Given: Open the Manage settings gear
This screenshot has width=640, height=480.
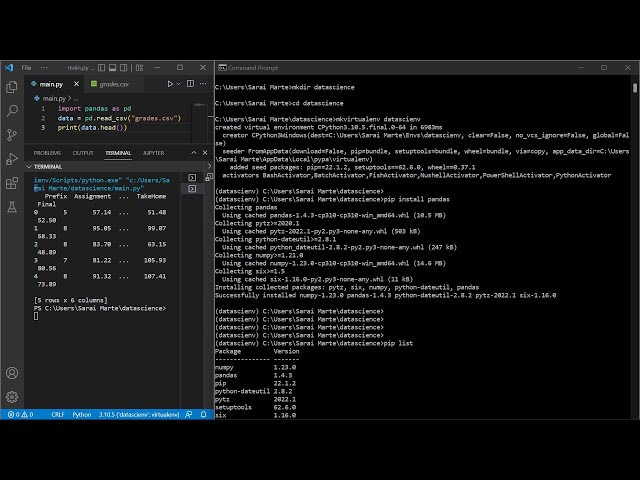Looking at the screenshot, I should (12, 397).
